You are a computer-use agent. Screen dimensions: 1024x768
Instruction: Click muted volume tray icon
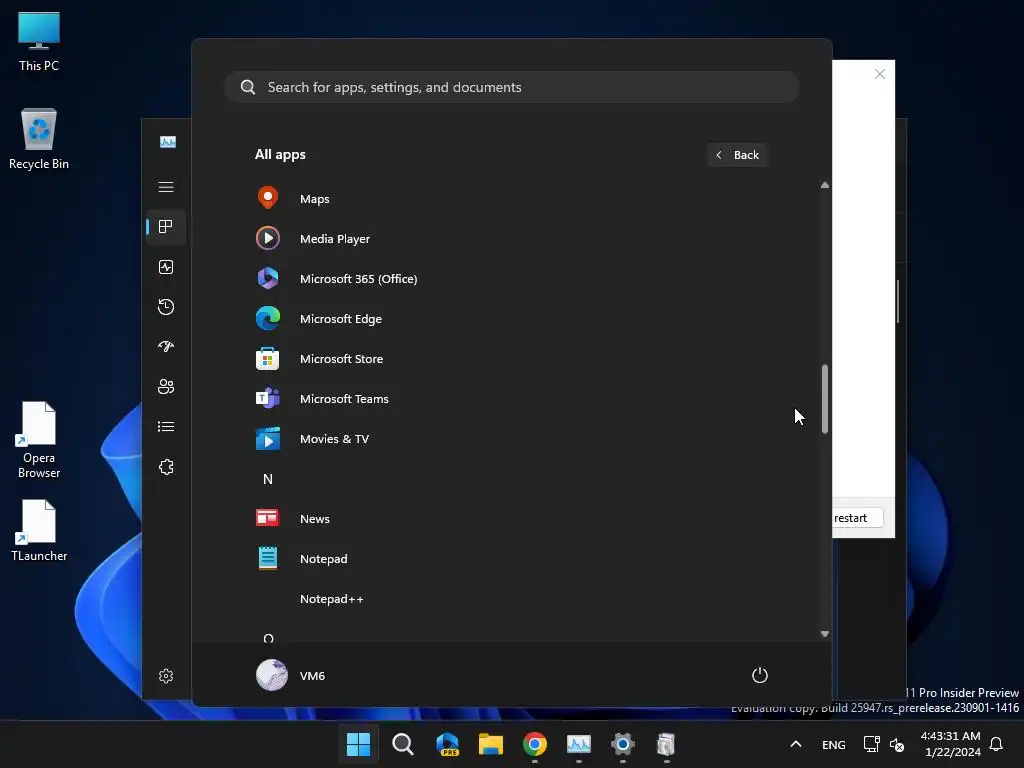coord(897,744)
